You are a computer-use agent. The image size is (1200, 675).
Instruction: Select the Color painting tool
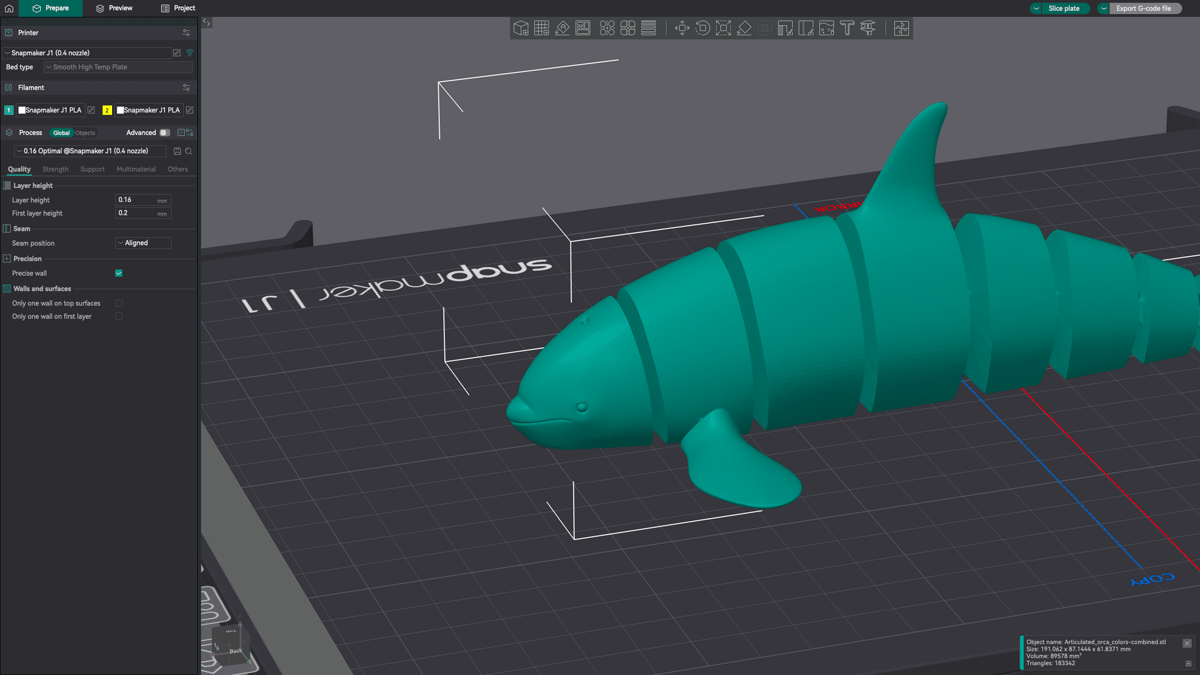[827, 28]
